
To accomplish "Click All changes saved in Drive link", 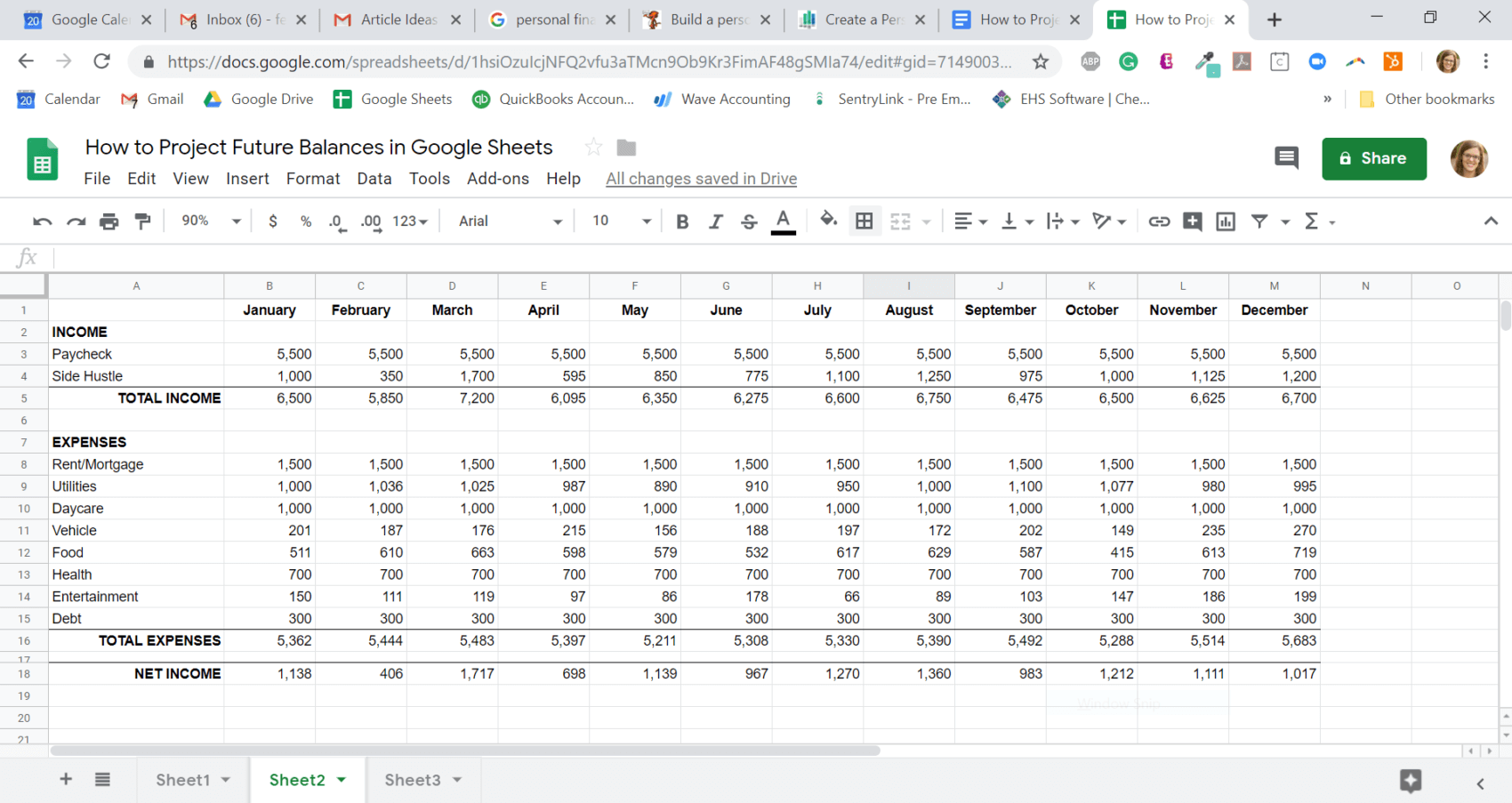I will coord(701,179).
